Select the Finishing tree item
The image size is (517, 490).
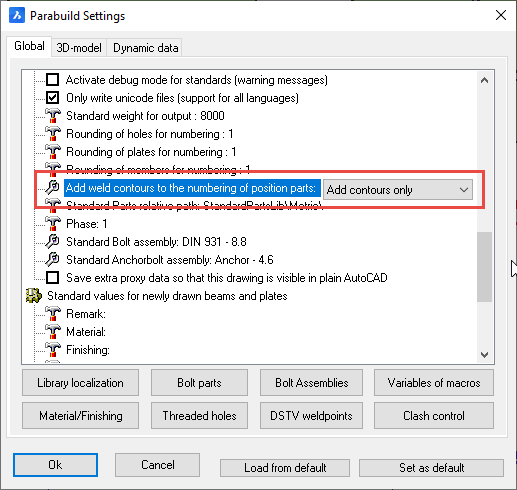(x=88, y=350)
